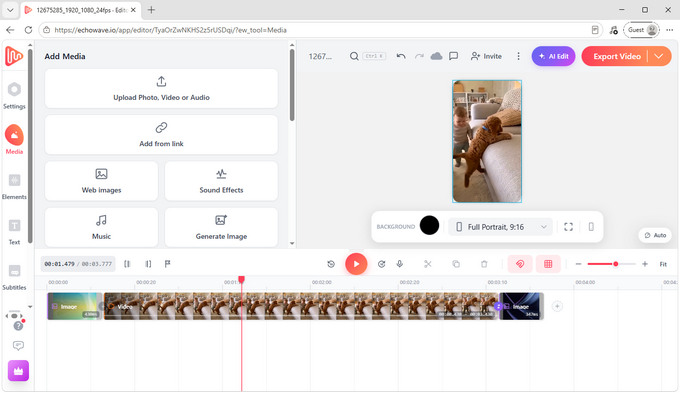
Task: Open the three-dot more options menu
Action: pyautogui.click(x=518, y=56)
